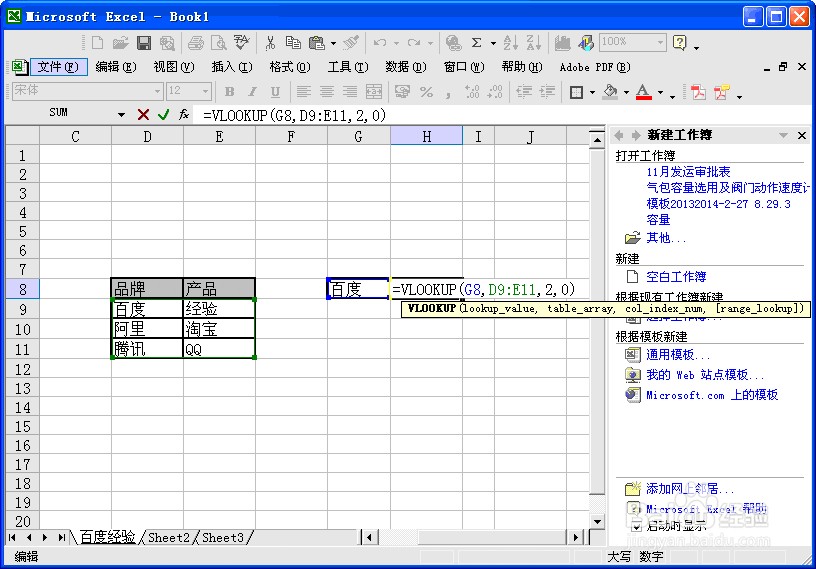This screenshot has height=569, width=816.
Task: Click the Percent Style icon
Action: coord(426,92)
